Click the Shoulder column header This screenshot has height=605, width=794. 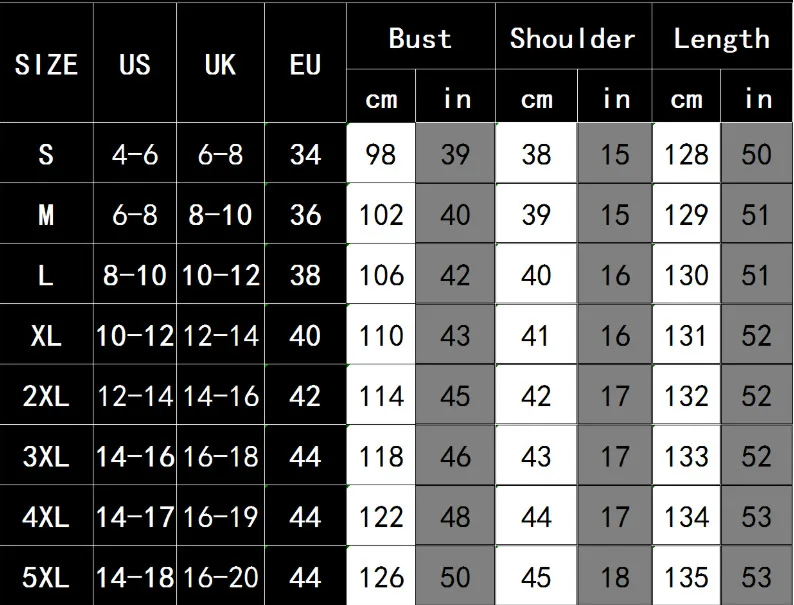click(572, 39)
